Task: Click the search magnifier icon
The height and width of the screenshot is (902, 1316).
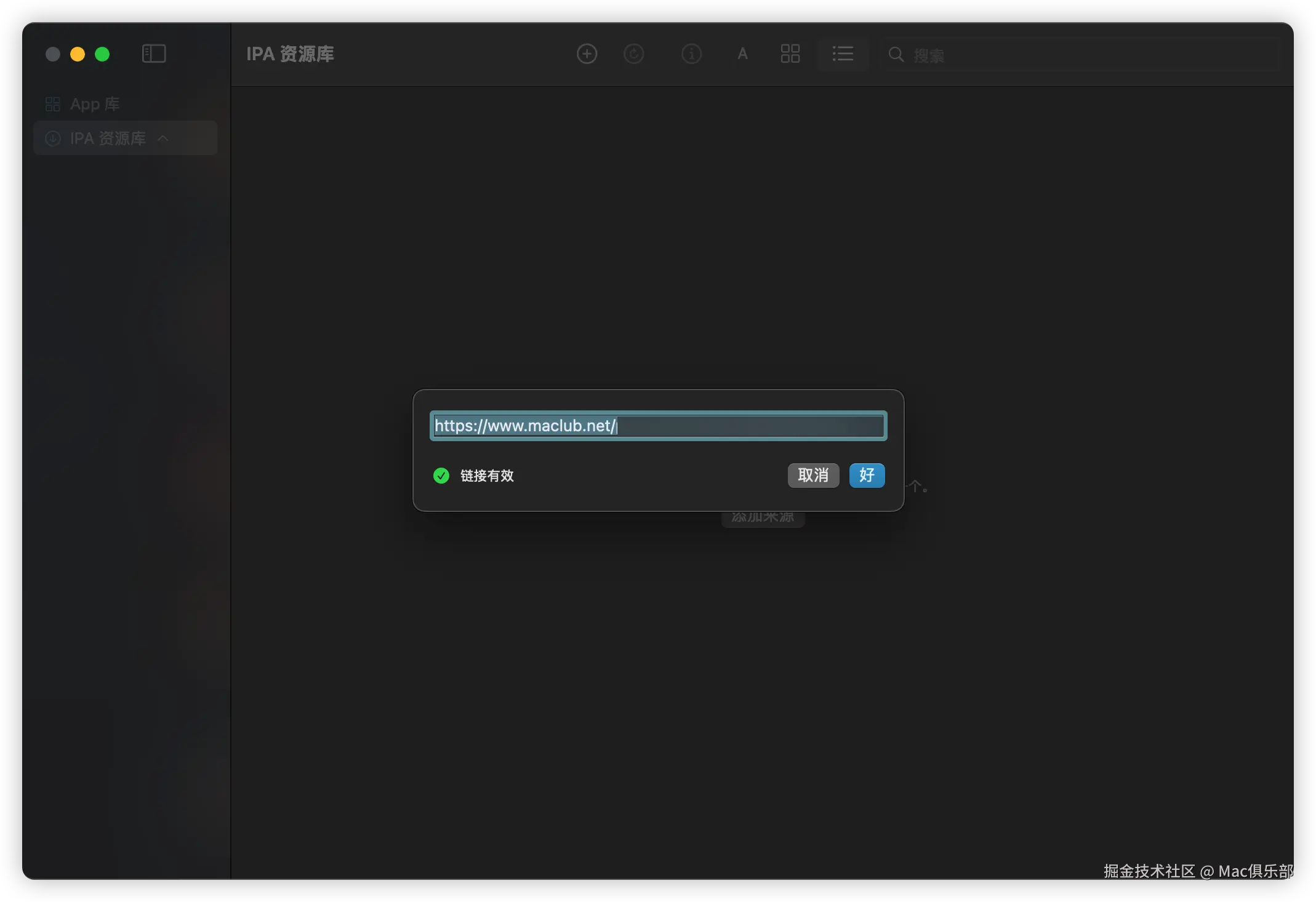Action: [896, 55]
